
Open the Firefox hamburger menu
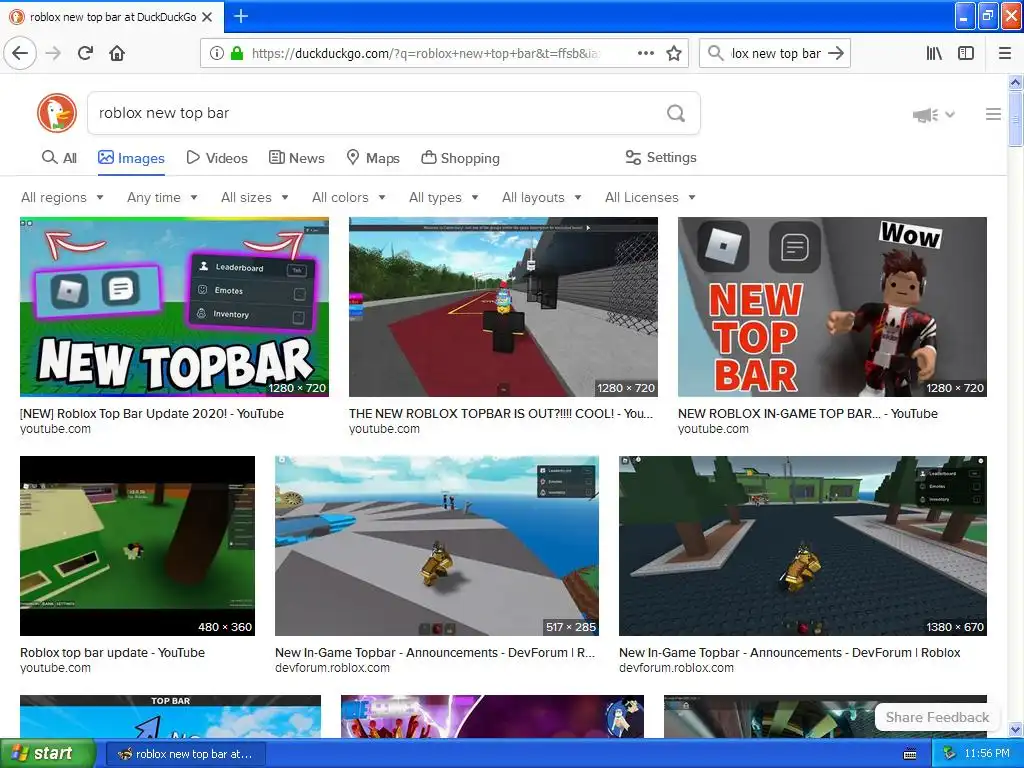[x=1004, y=53]
